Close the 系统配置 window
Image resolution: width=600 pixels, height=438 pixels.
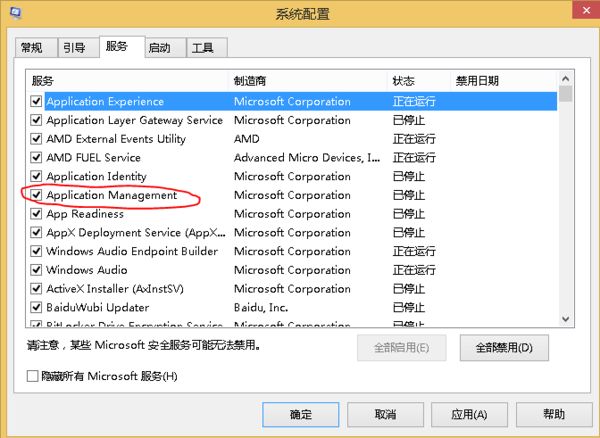coord(586,10)
